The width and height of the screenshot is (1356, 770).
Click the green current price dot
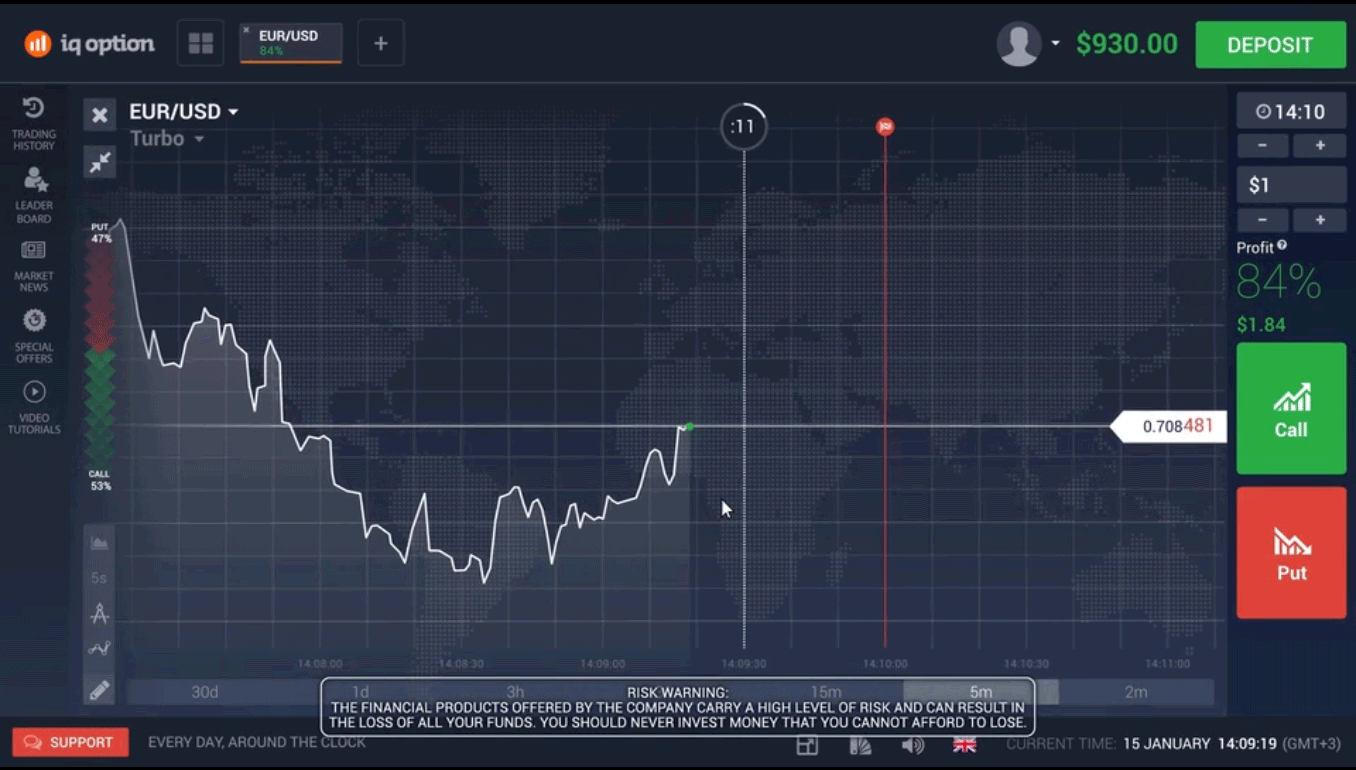click(690, 427)
